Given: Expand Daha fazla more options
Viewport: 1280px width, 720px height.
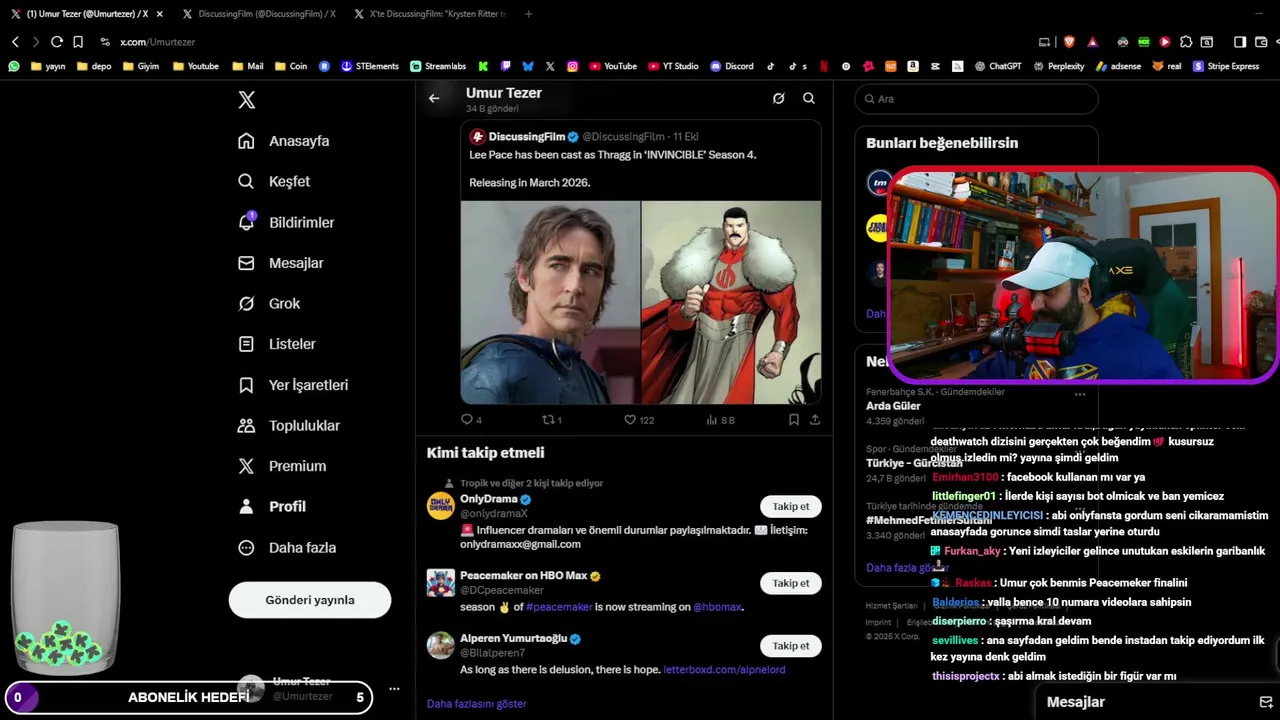Looking at the screenshot, I should (287, 547).
